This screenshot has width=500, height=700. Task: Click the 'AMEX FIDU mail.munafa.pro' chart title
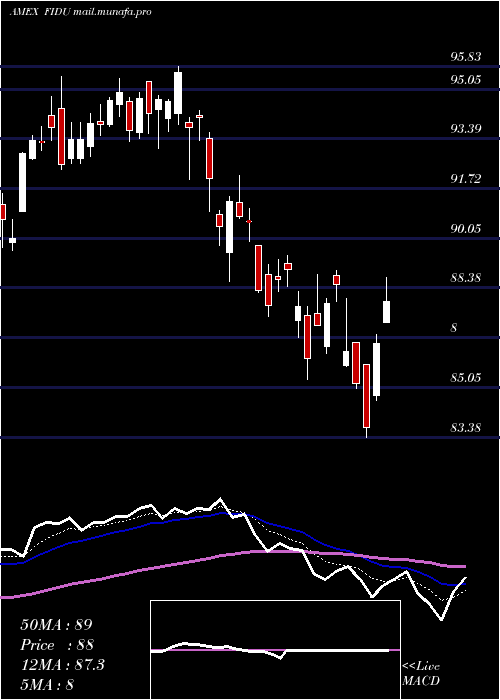81,12
